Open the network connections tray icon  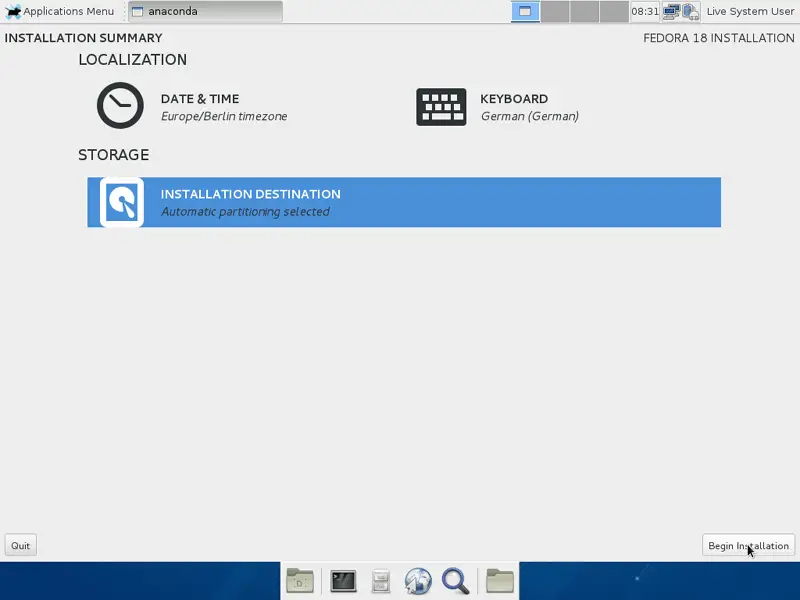click(x=671, y=11)
